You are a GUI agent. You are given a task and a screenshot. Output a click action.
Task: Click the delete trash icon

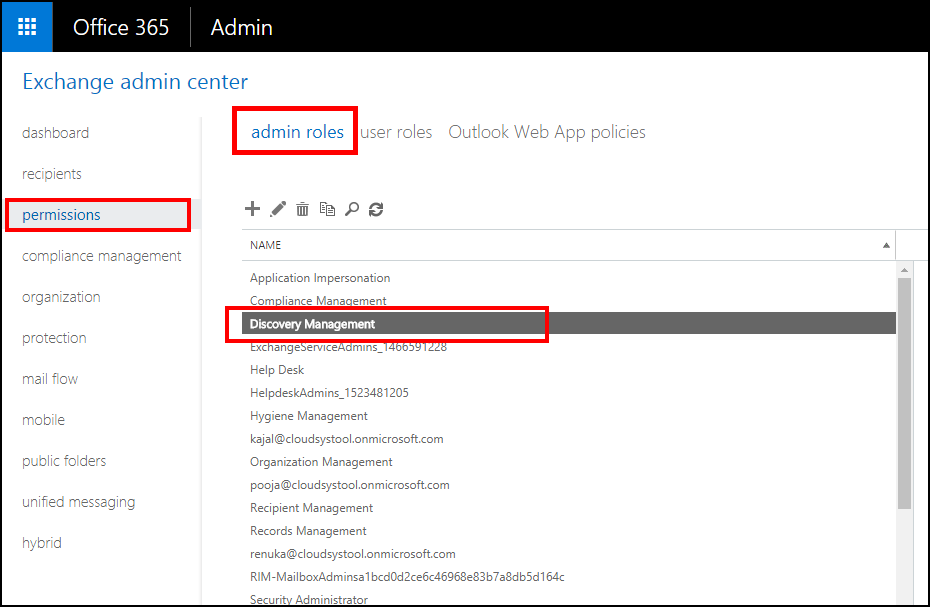pyautogui.click(x=302, y=209)
